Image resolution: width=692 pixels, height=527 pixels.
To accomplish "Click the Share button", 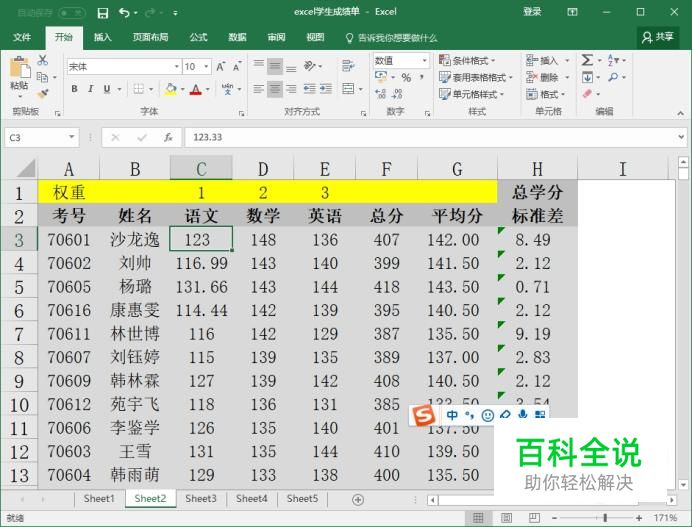I will point(658,37).
